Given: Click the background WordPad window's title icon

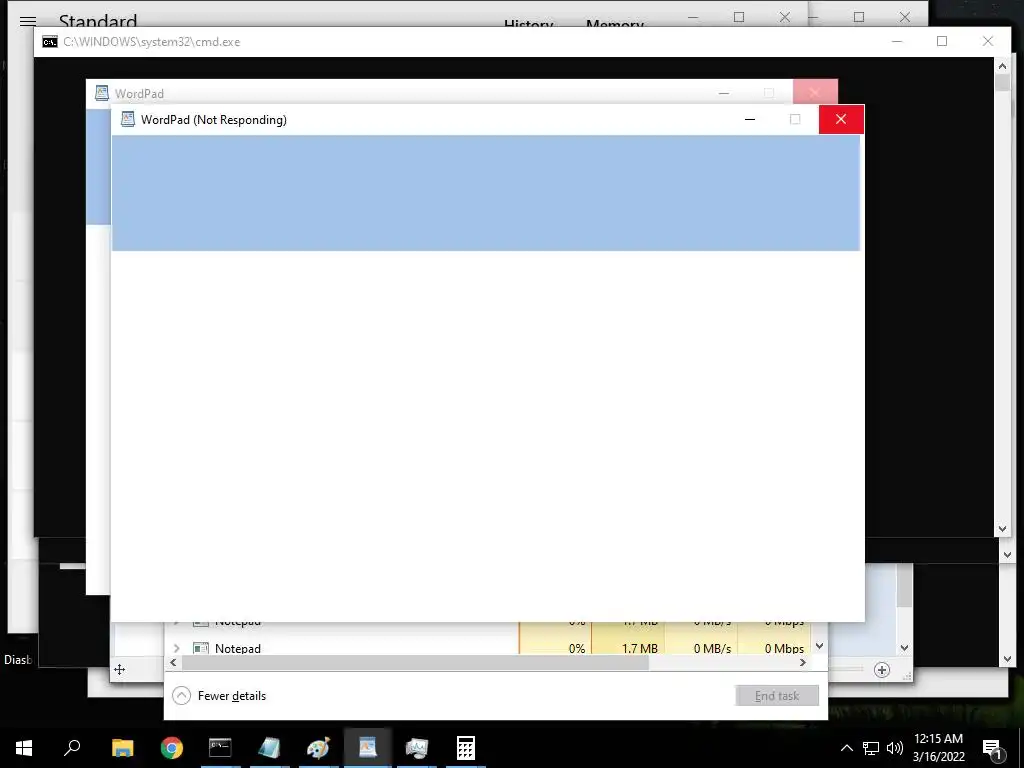Looking at the screenshot, I should tap(102, 93).
